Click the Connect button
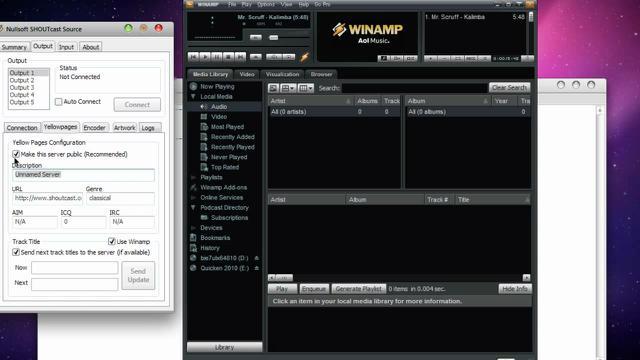The width and height of the screenshot is (640, 360). pos(137,105)
